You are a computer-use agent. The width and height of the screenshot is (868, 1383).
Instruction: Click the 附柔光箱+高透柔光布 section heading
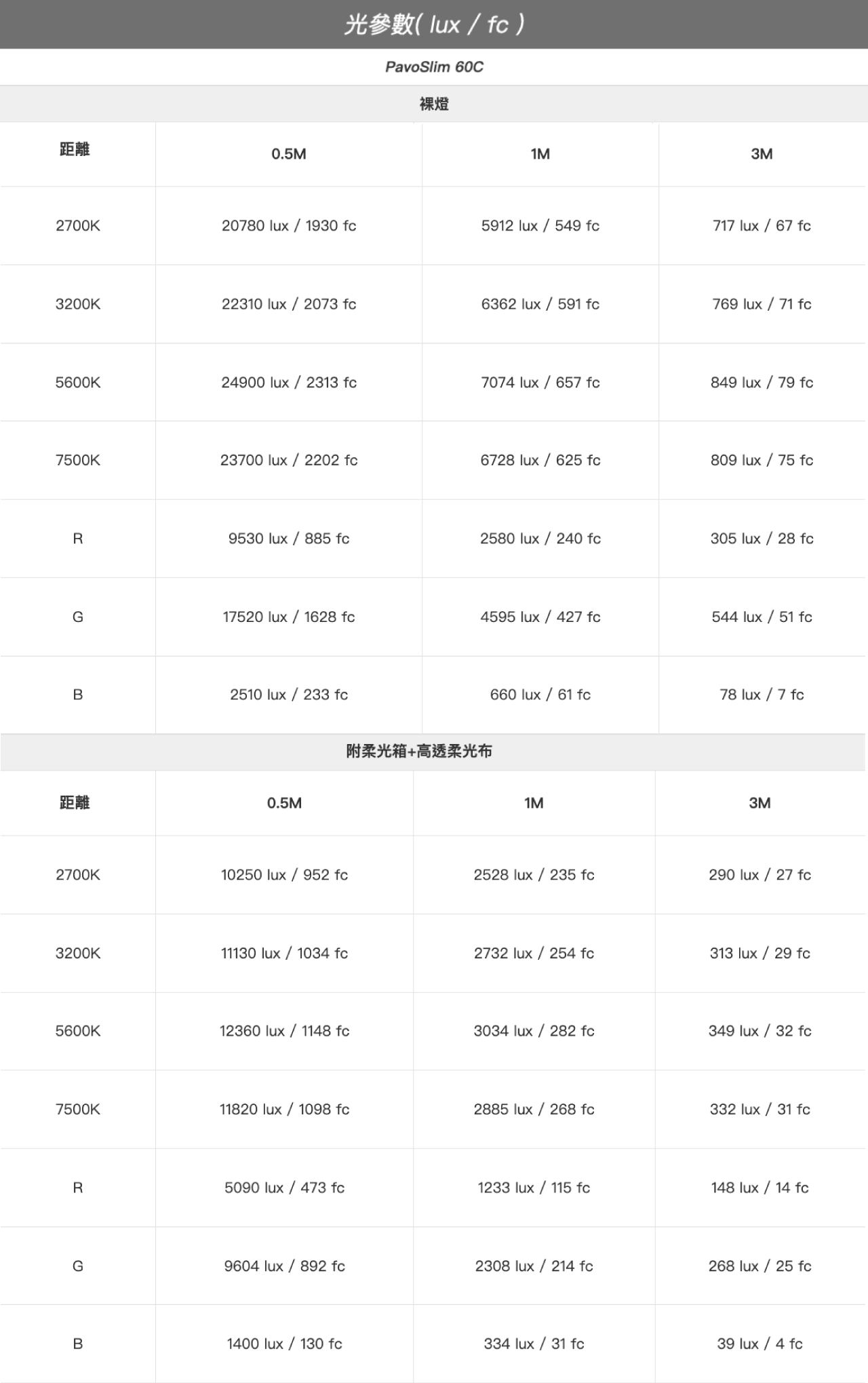pos(419,751)
